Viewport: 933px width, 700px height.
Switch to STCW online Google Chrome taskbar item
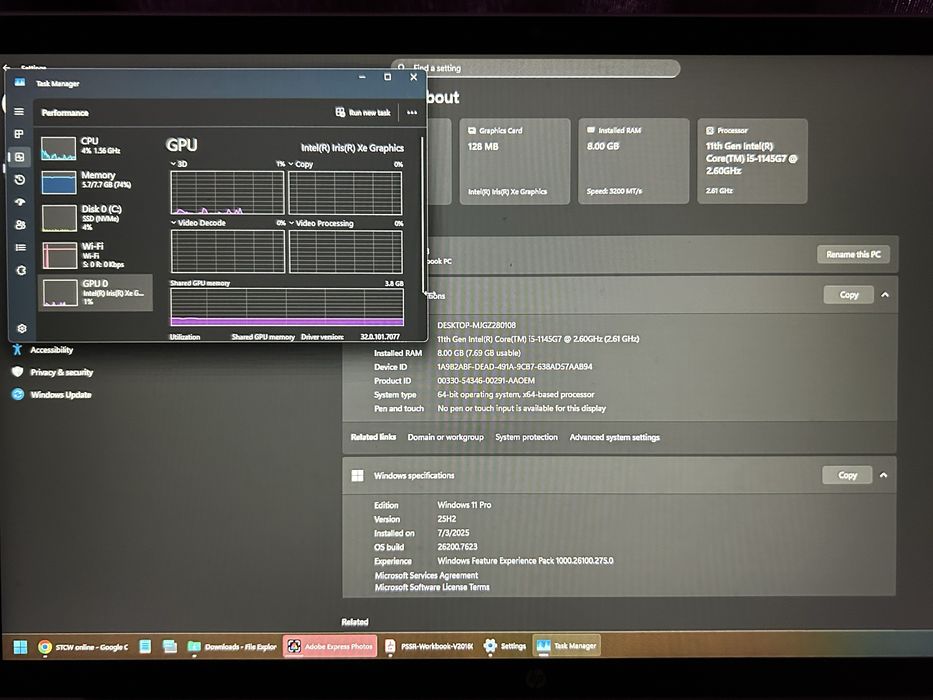pos(83,646)
